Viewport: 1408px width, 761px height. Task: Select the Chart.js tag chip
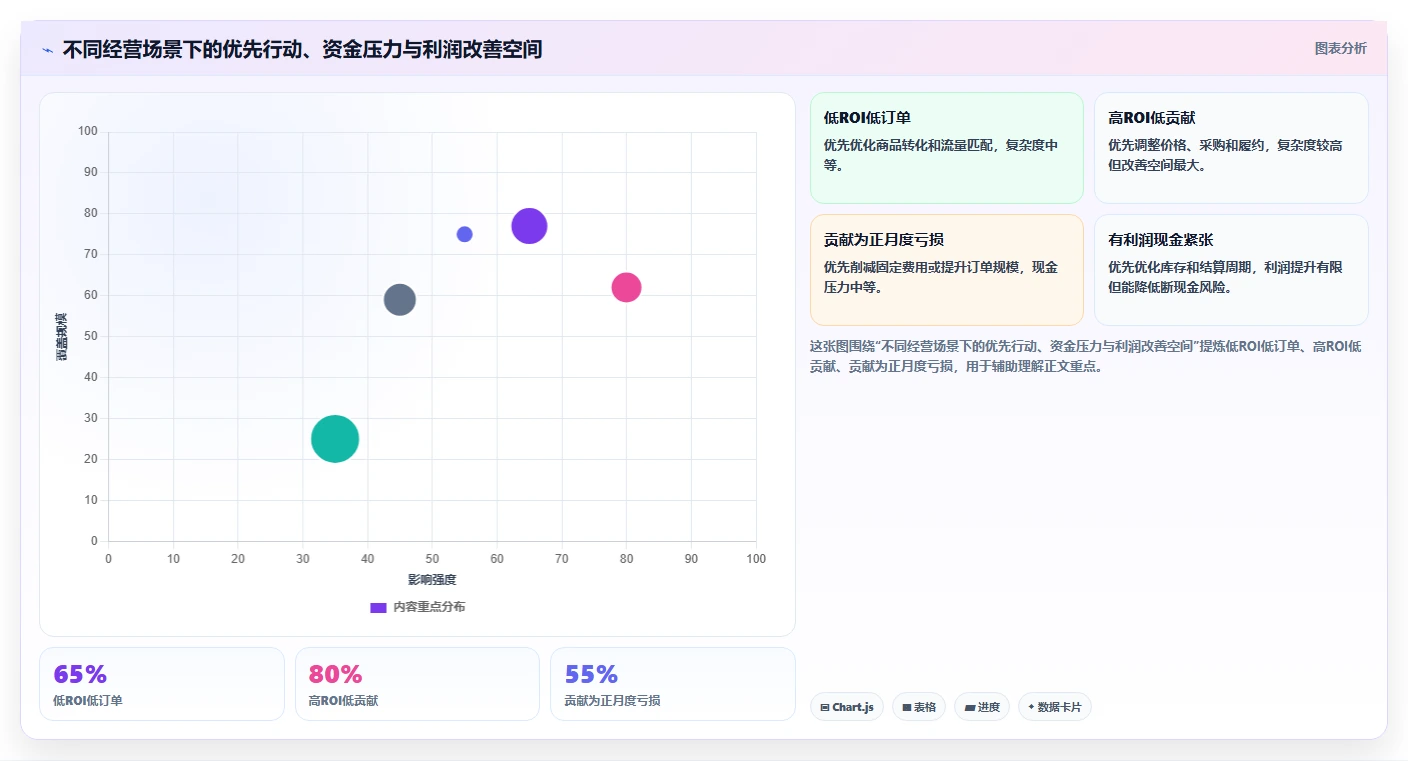pos(847,707)
